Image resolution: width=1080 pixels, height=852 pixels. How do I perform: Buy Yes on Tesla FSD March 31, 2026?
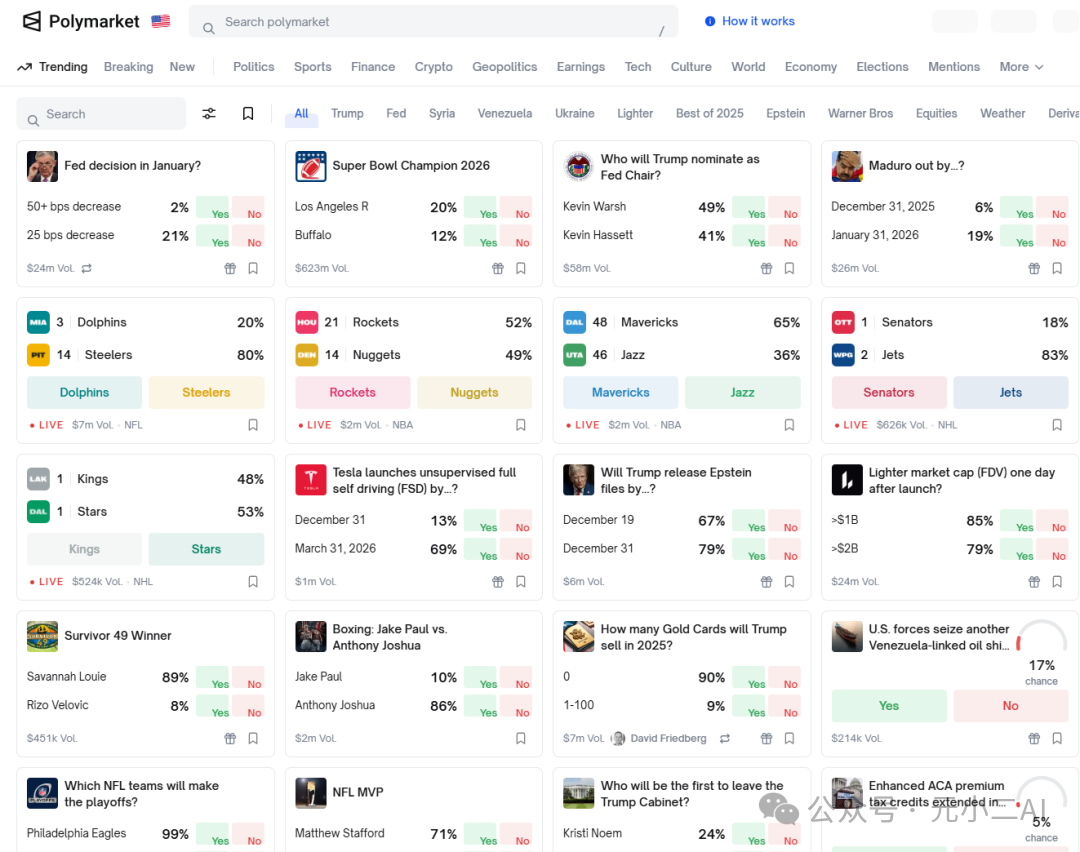(x=480, y=550)
